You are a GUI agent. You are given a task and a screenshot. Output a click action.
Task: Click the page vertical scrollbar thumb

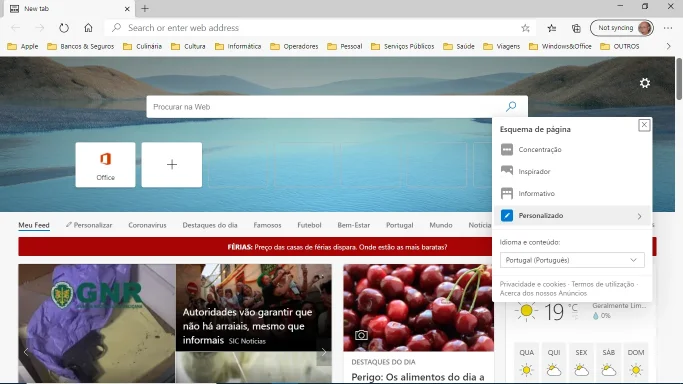[679, 79]
